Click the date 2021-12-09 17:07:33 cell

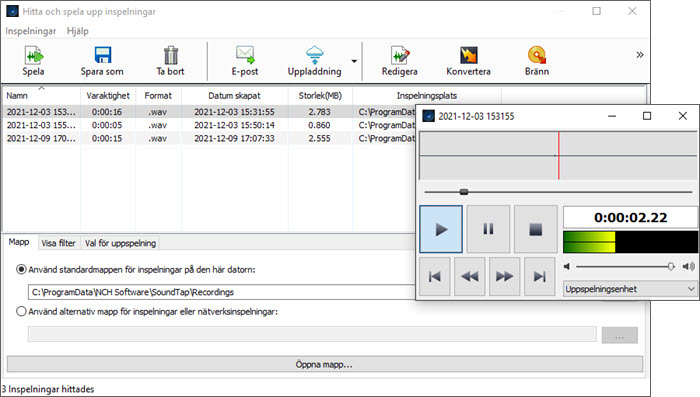point(234,138)
